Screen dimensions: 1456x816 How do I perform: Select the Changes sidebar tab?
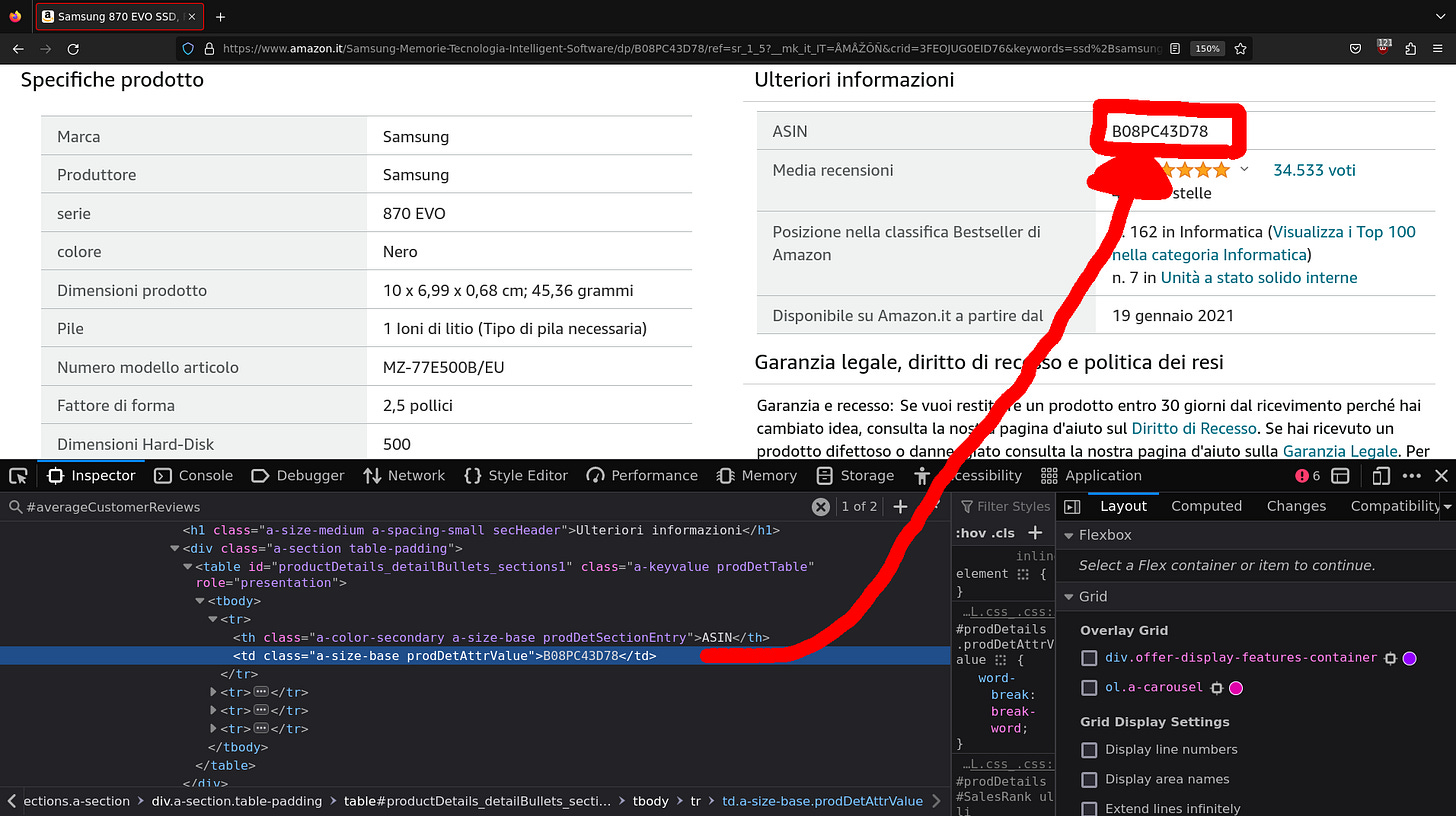(x=1296, y=507)
